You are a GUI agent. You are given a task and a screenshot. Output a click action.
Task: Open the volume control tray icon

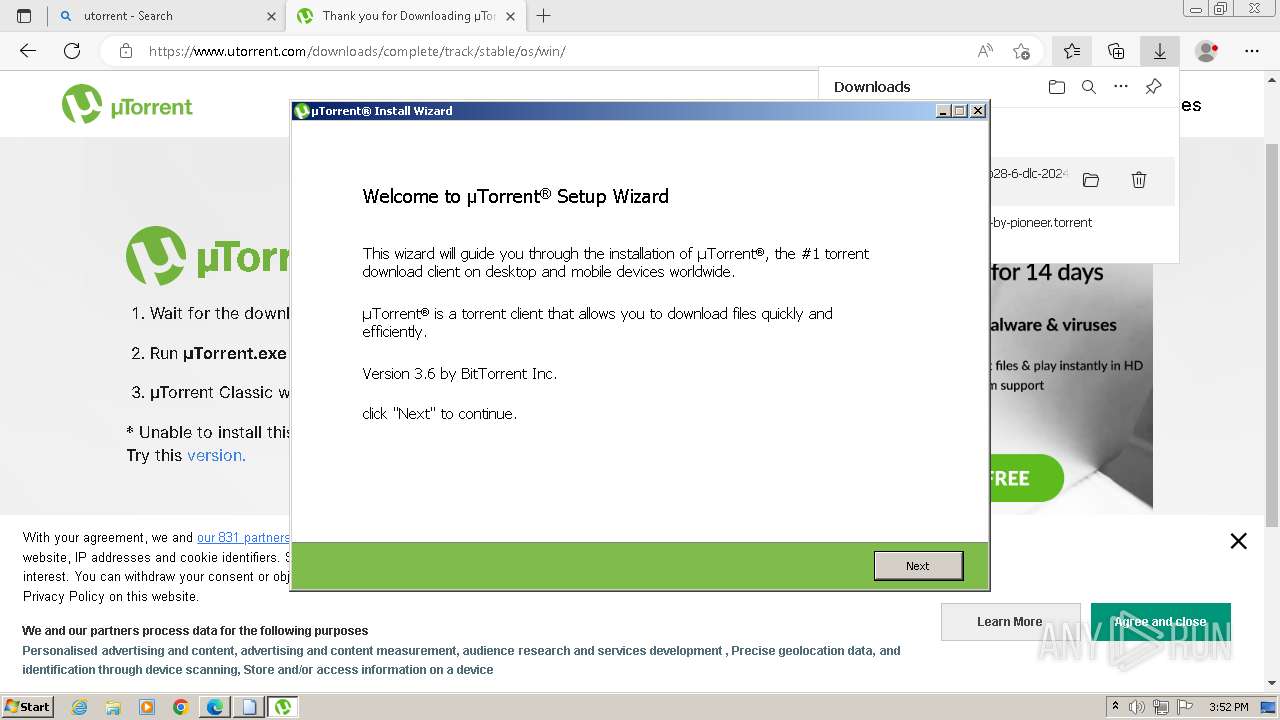1138,707
